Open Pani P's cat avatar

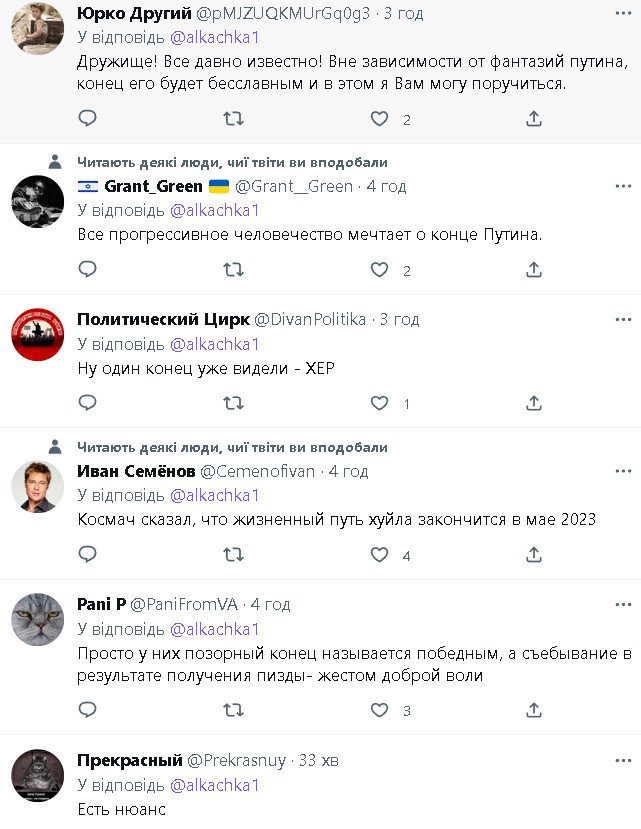click(x=38, y=619)
